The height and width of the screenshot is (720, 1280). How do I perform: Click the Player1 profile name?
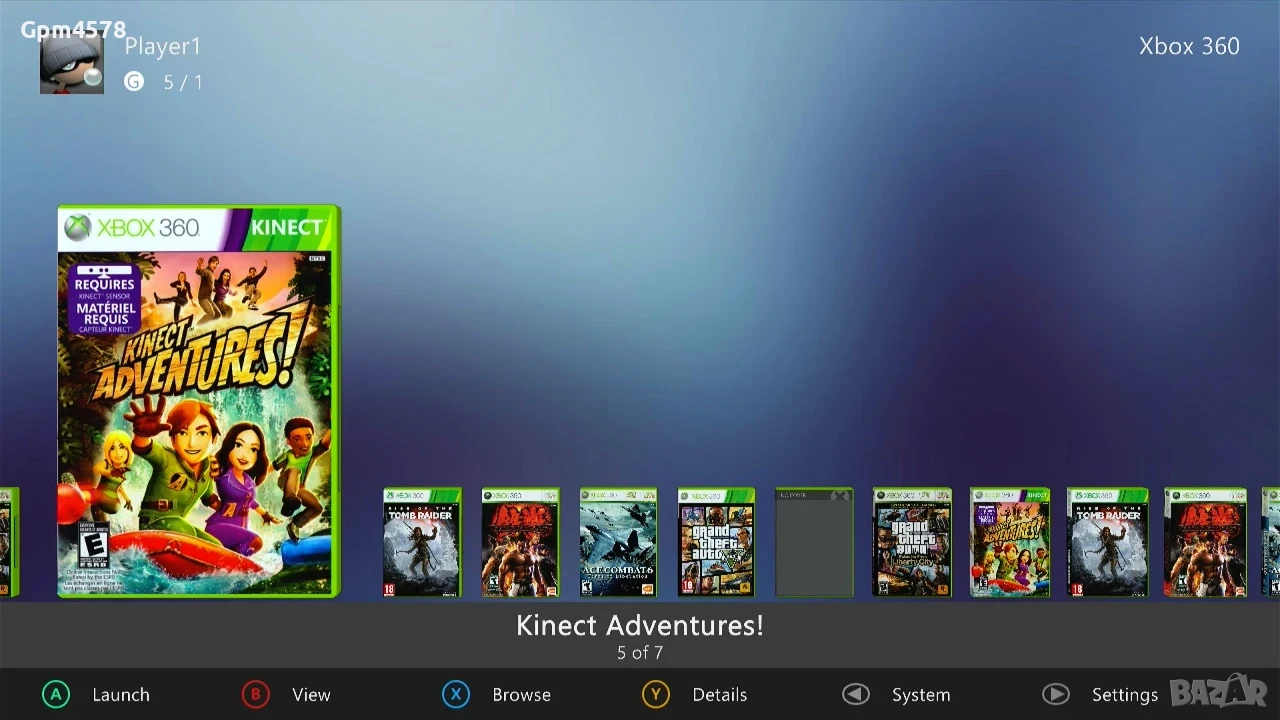click(163, 47)
